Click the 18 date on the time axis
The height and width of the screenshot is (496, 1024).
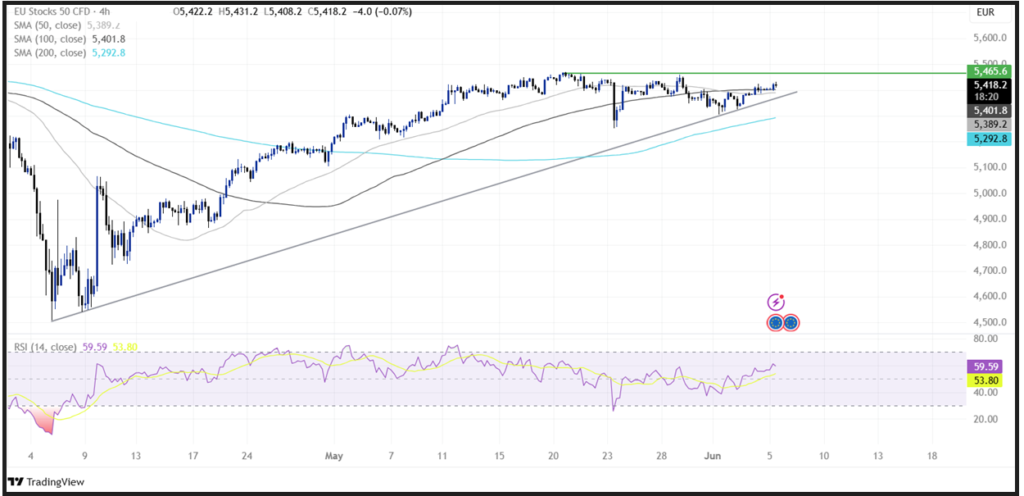pos(932,454)
